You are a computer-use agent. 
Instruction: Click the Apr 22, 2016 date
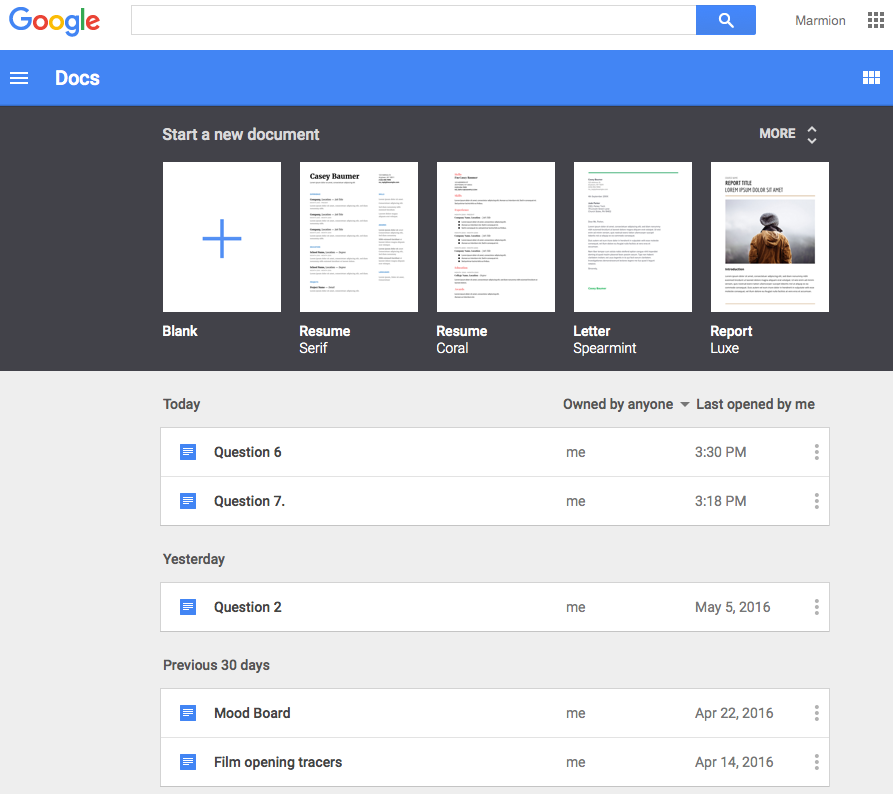(x=734, y=713)
